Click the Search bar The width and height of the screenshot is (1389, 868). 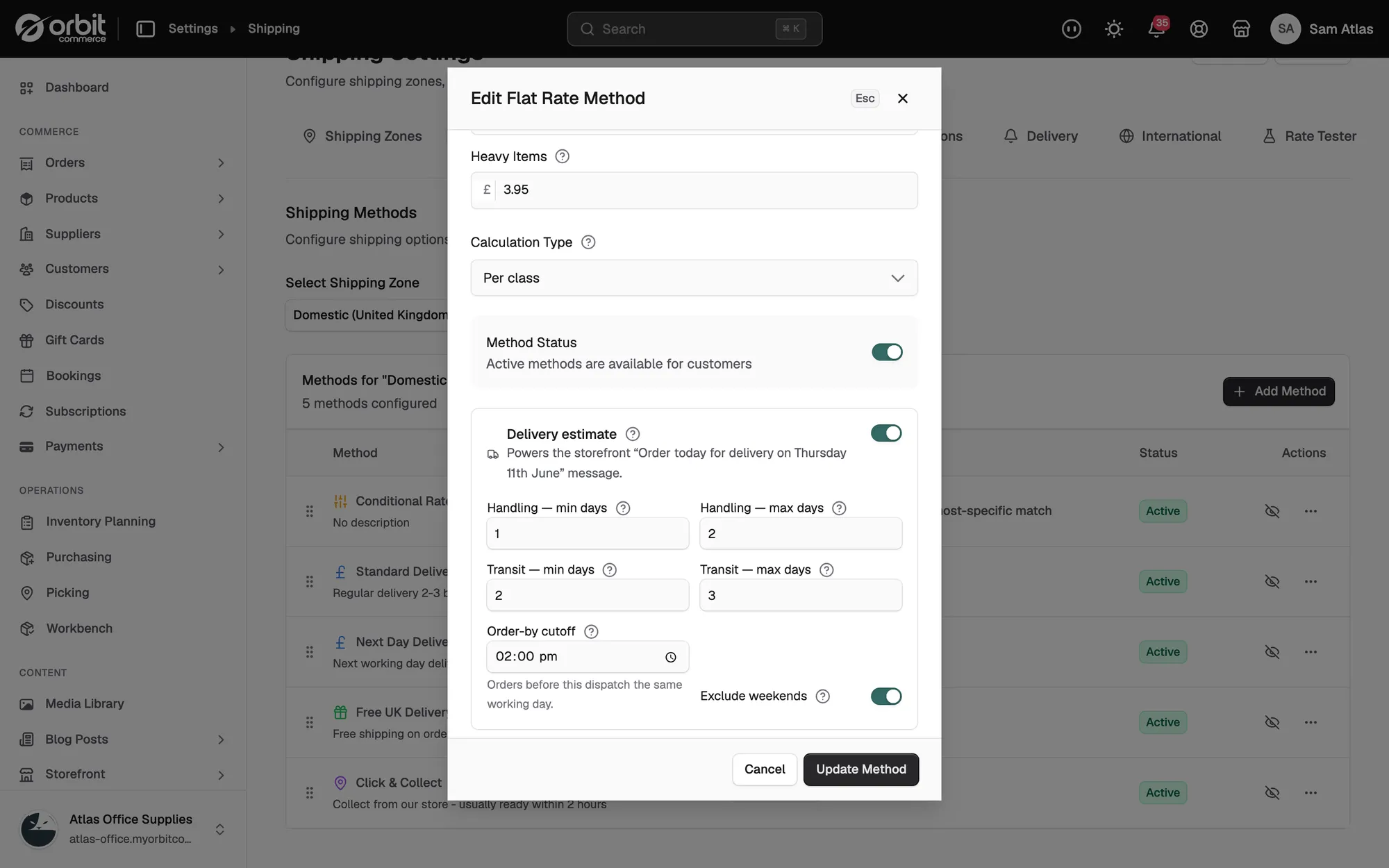[694, 29]
